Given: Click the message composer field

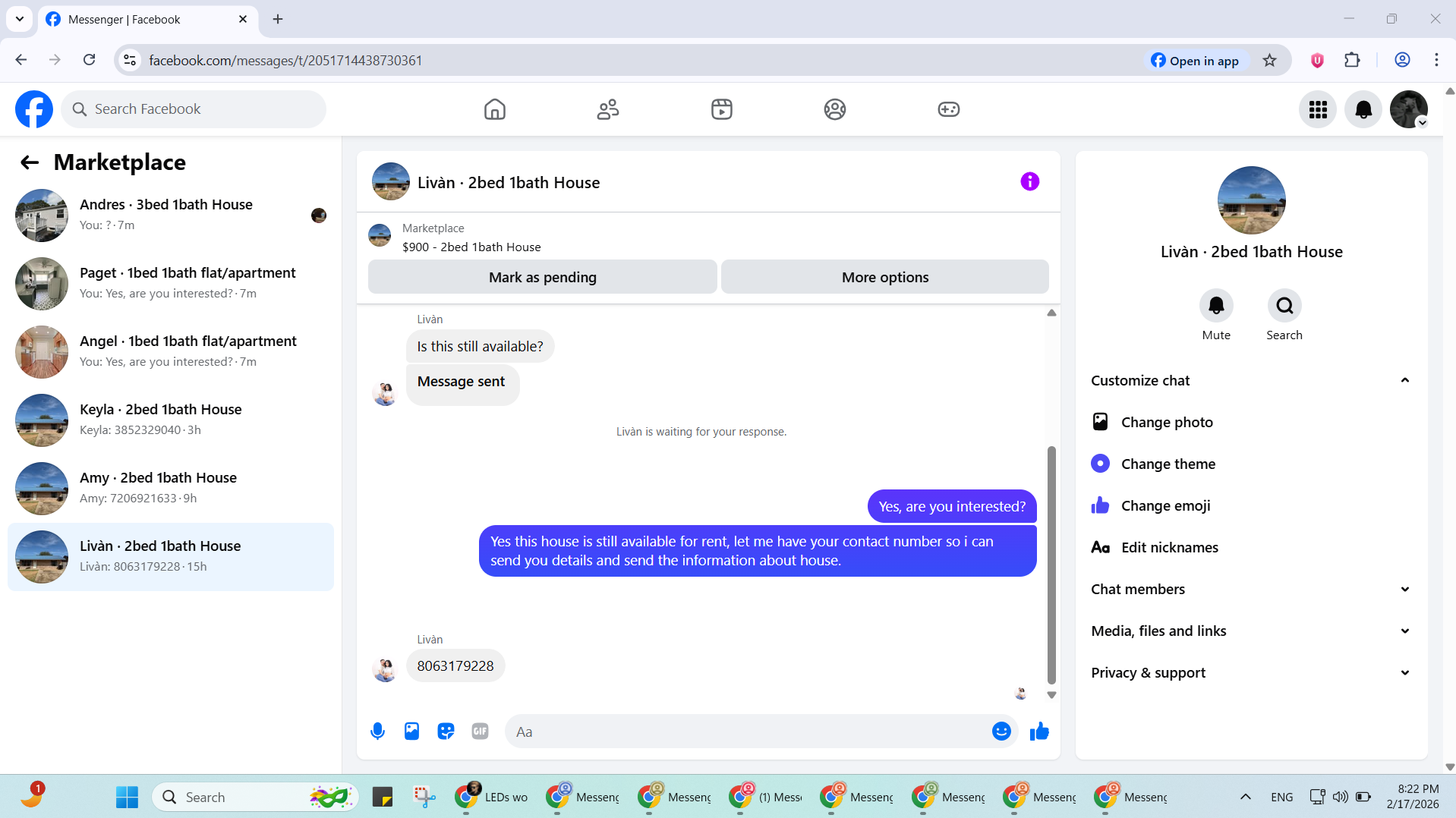Looking at the screenshot, I should 748,731.
